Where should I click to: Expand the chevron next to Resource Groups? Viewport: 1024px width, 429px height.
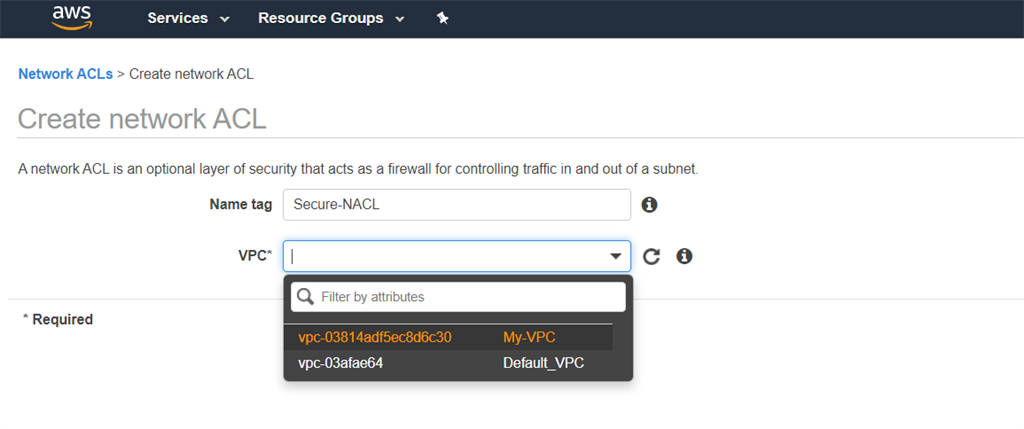(400, 19)
